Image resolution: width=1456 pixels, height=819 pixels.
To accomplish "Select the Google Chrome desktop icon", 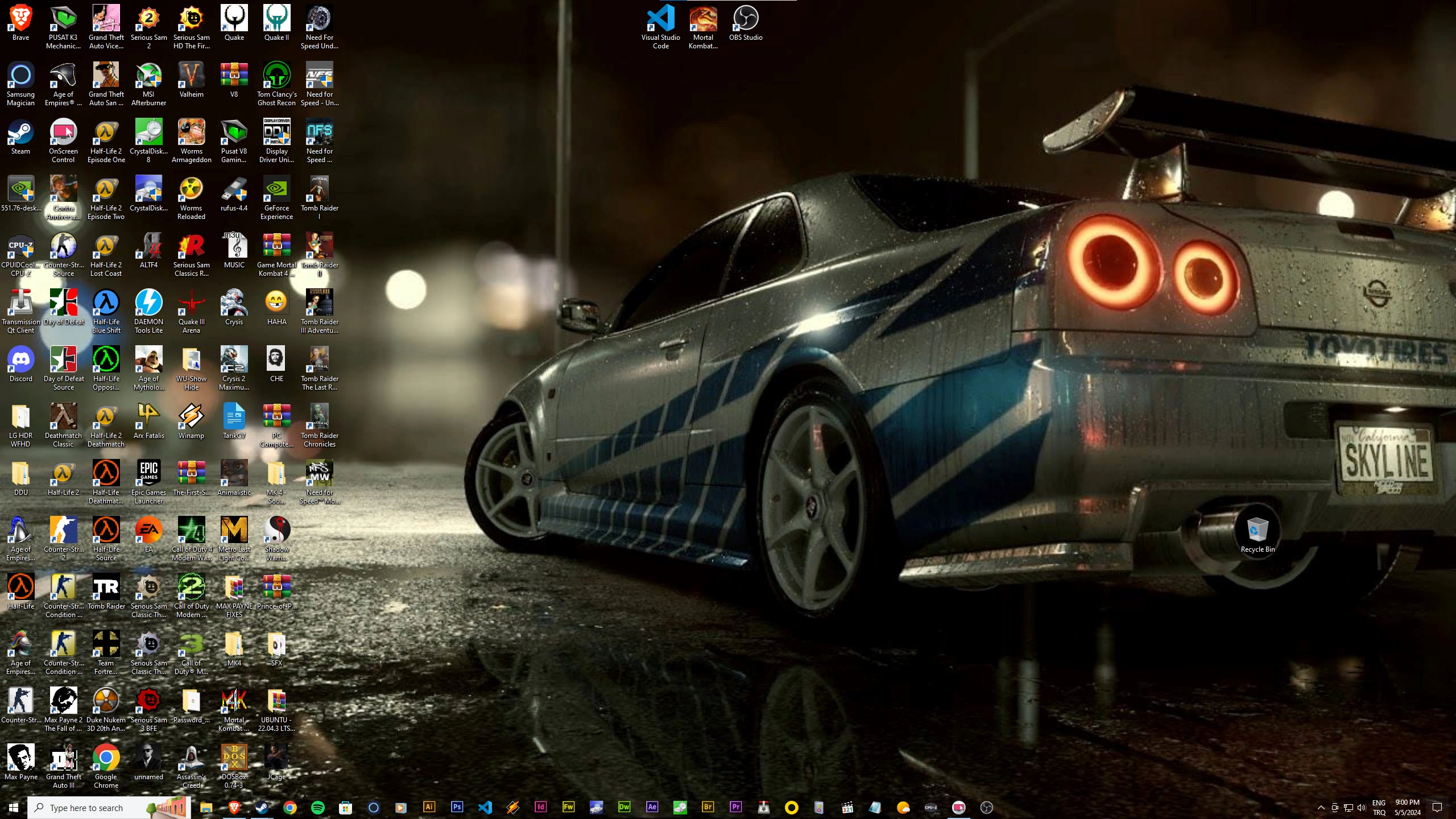I will 106,766.
